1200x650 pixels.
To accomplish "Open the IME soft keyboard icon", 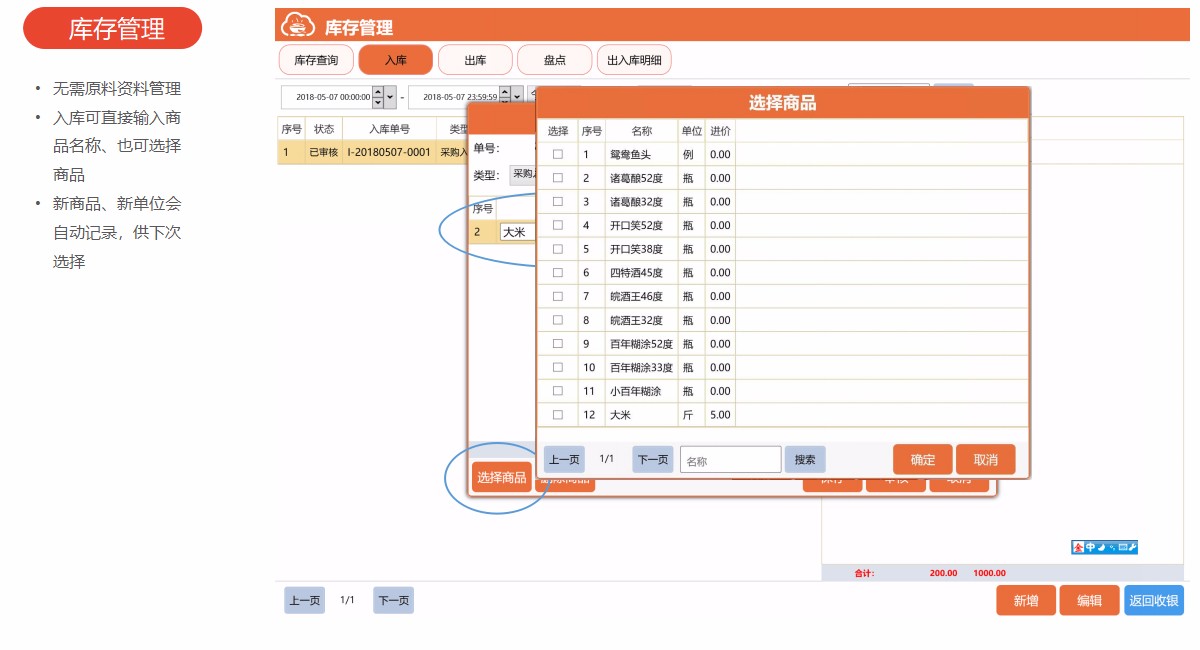I will 1122,547.
